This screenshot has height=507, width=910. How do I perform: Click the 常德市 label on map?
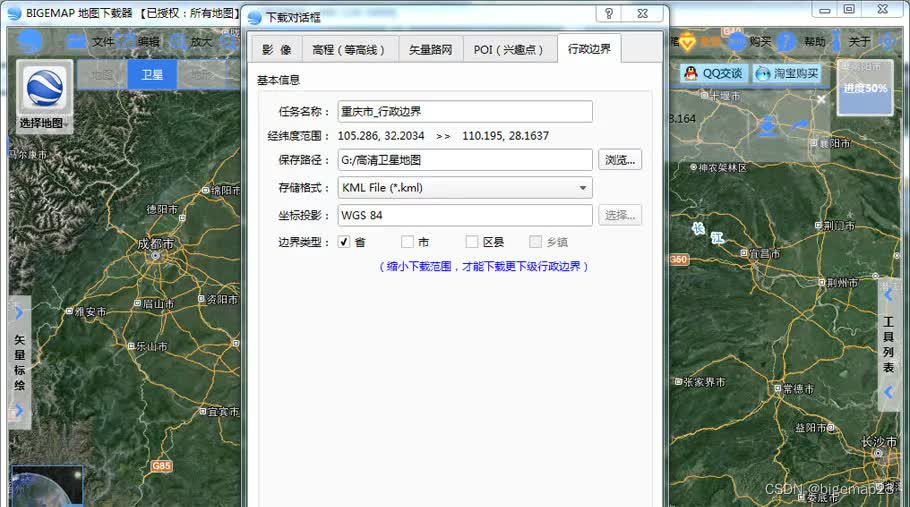coord(798,389)
